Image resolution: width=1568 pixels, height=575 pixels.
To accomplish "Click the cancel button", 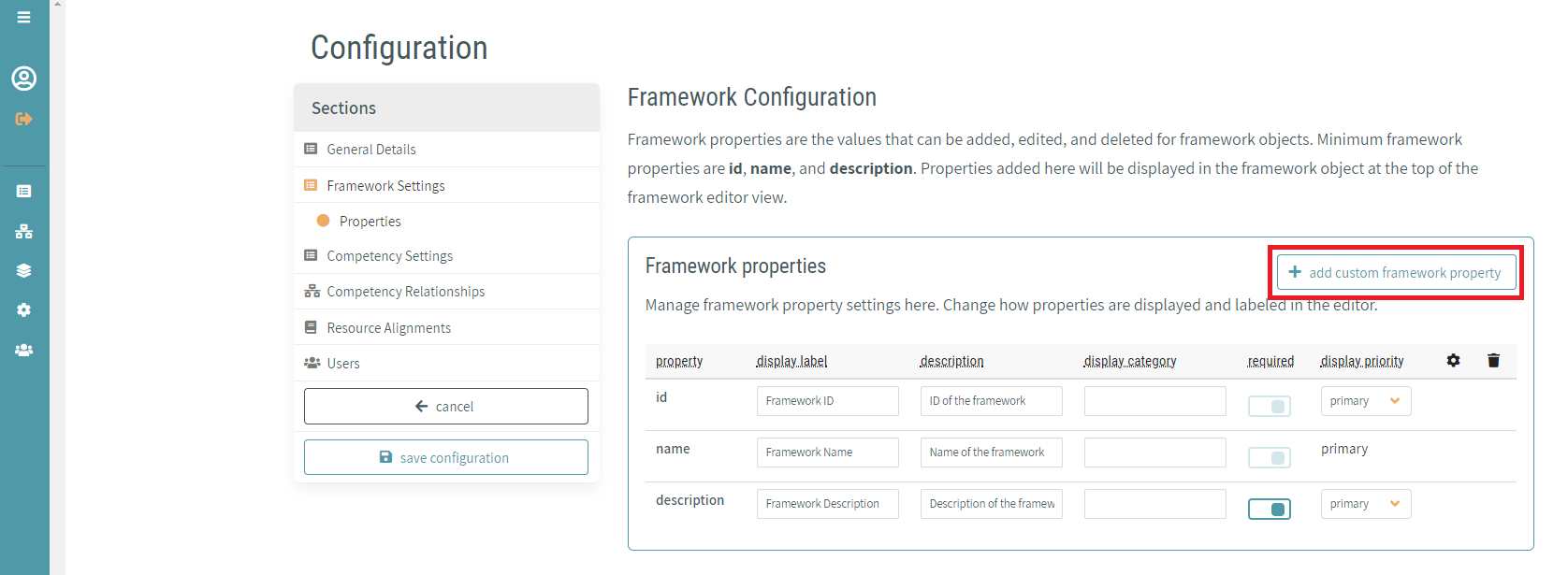I will coord(446,406).
